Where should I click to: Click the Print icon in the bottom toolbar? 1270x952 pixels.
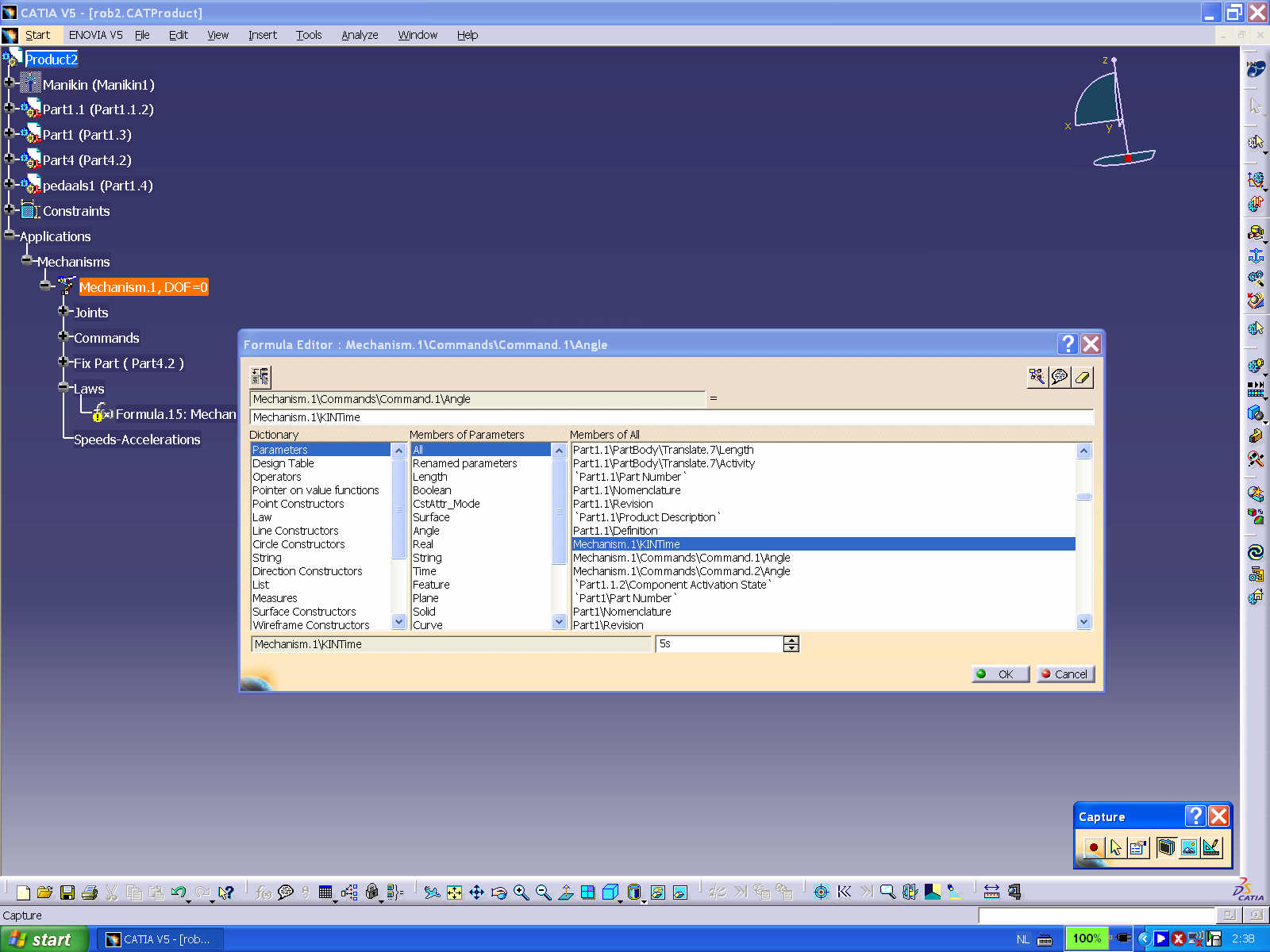click(x=90, y=892)
